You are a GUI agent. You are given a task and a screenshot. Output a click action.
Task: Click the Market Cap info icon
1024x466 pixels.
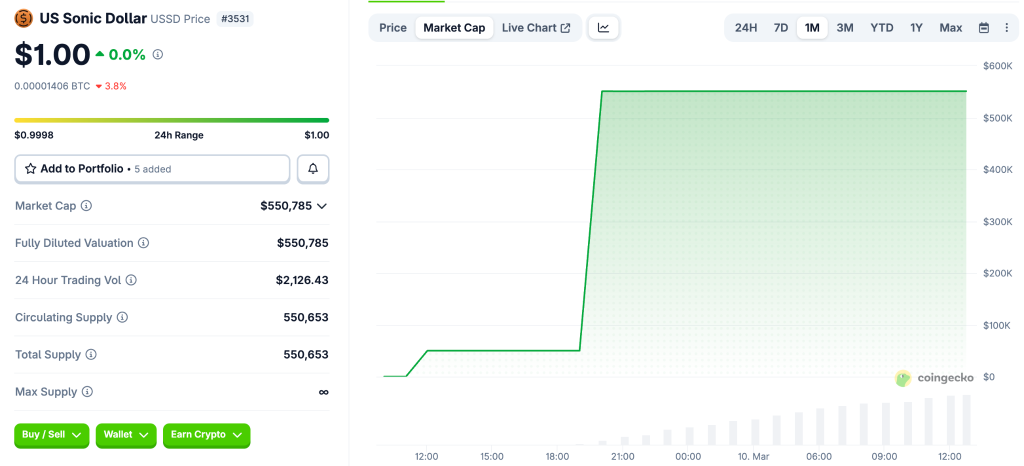[x=86, y=206]
